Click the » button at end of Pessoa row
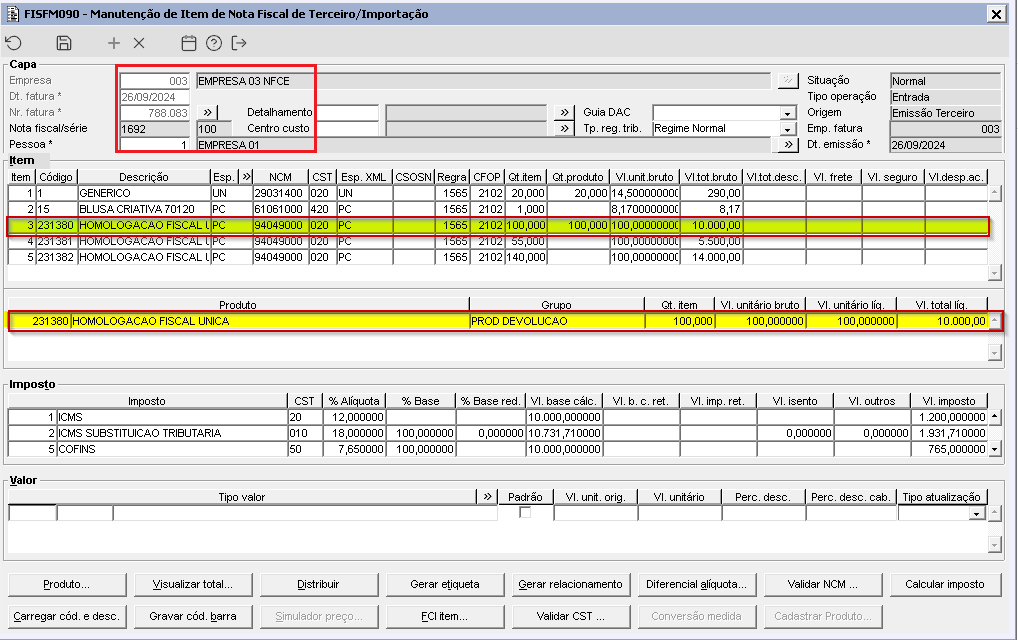The height and width of the screenshot is (640, 1018). 788,144
